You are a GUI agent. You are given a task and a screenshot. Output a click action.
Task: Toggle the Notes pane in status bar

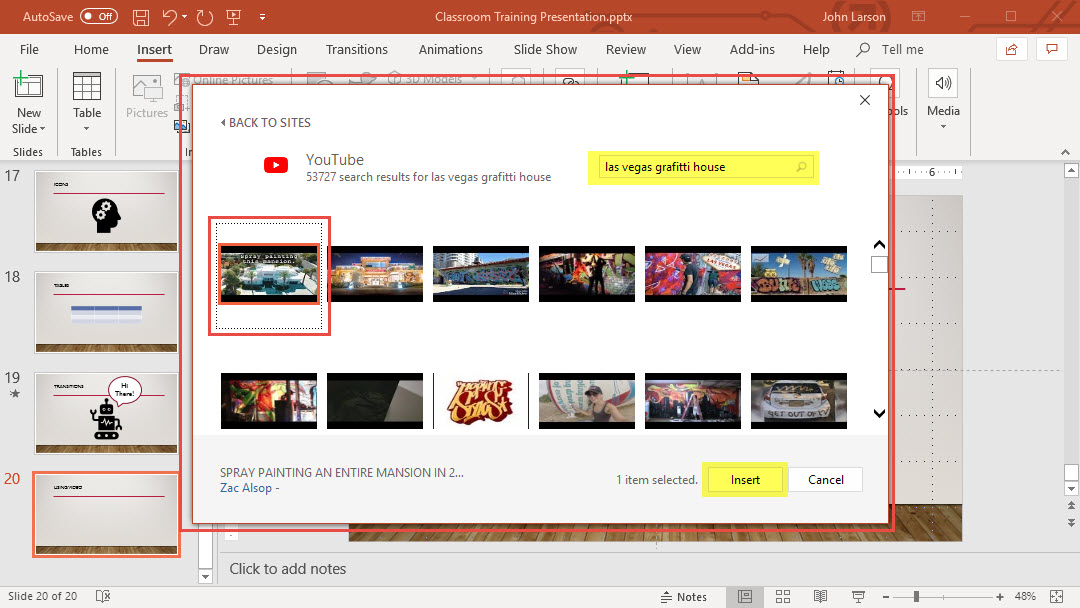[682, 597]
